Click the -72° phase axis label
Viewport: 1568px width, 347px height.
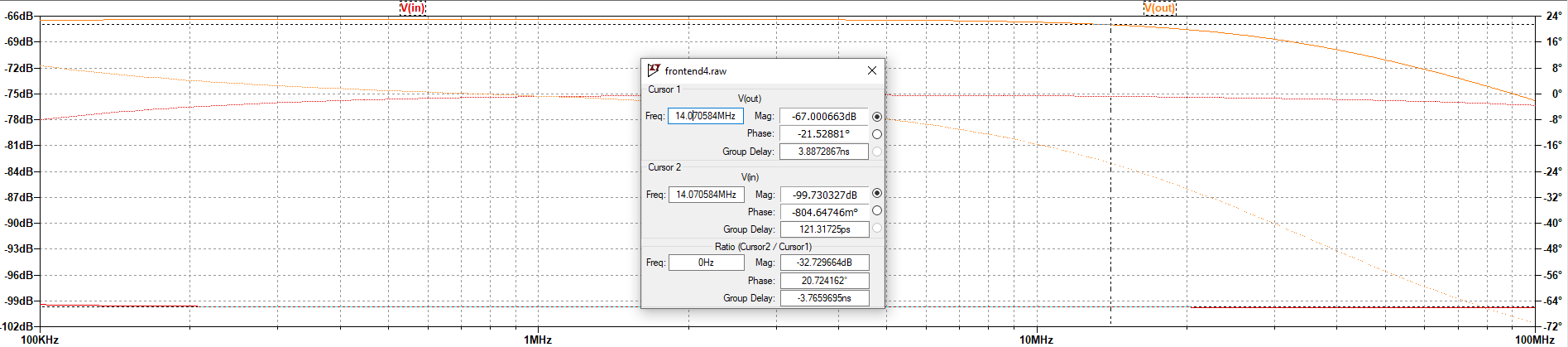coord(1552,326)
